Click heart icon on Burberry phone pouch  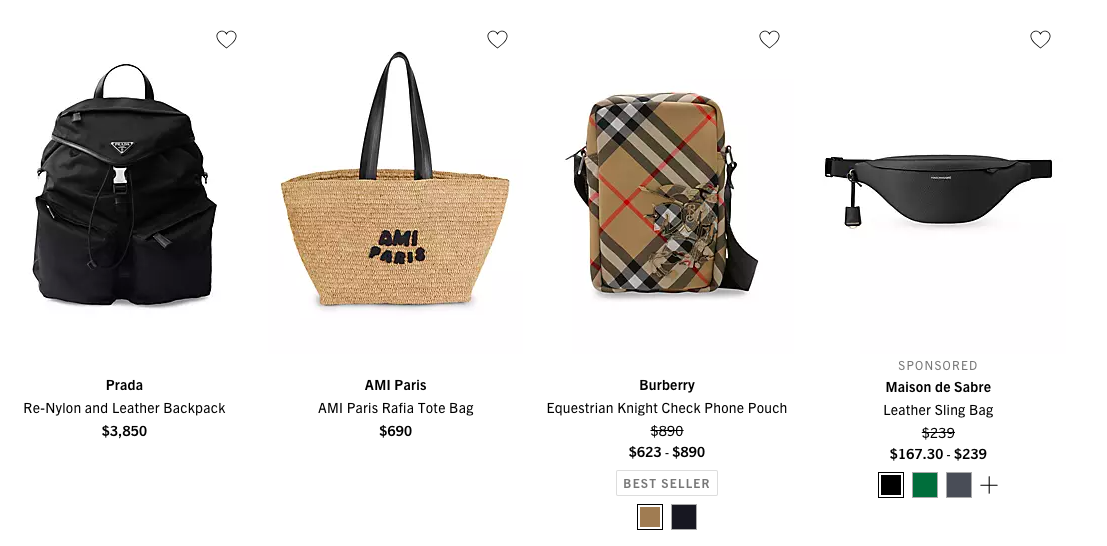(770, 40)
